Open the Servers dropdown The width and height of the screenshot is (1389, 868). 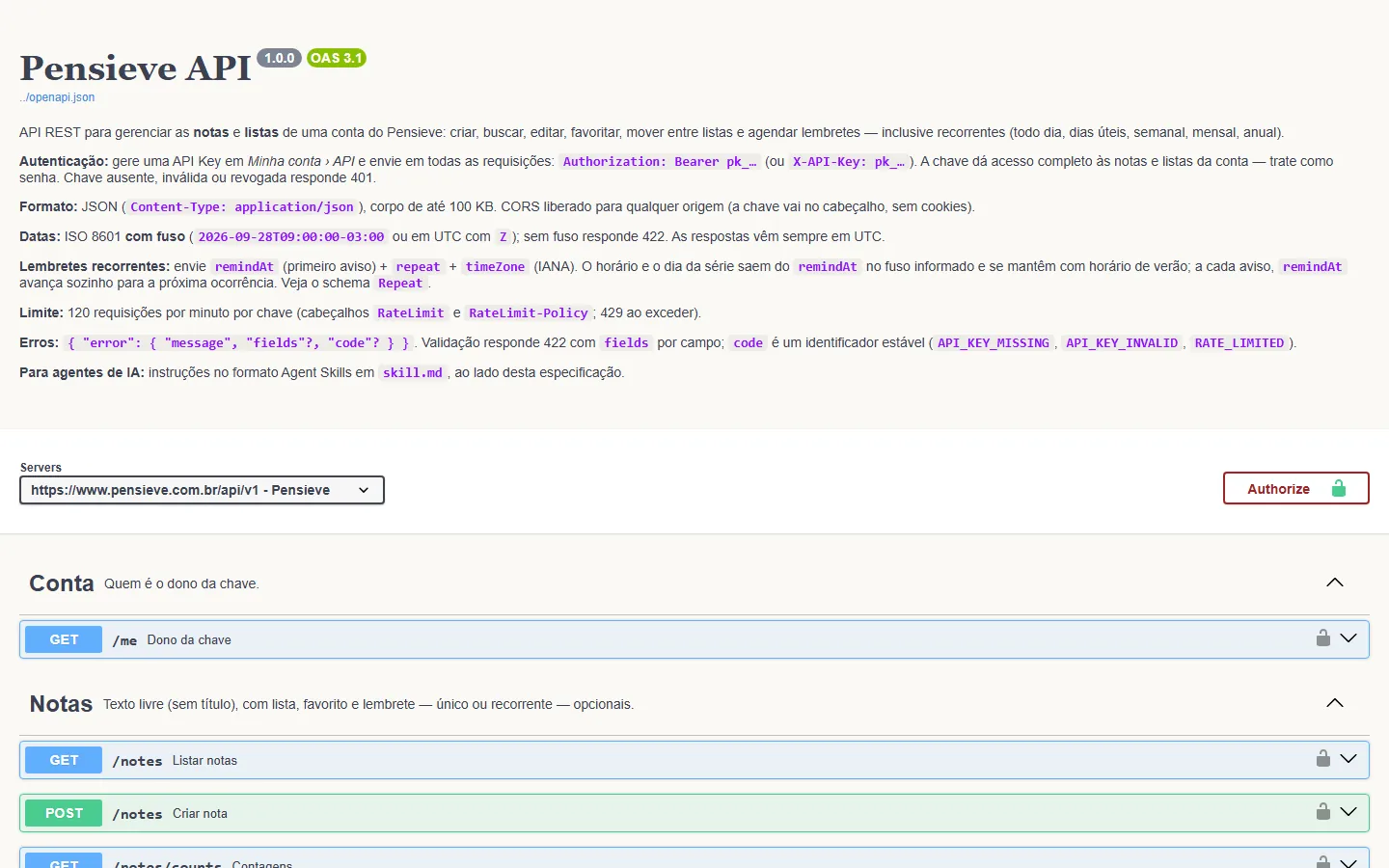[202, 490]
